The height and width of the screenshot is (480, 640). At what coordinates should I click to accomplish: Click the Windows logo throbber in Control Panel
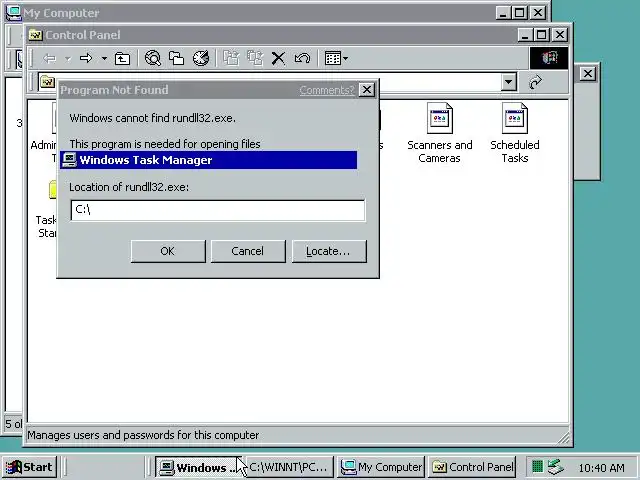[x=549, y=58]
